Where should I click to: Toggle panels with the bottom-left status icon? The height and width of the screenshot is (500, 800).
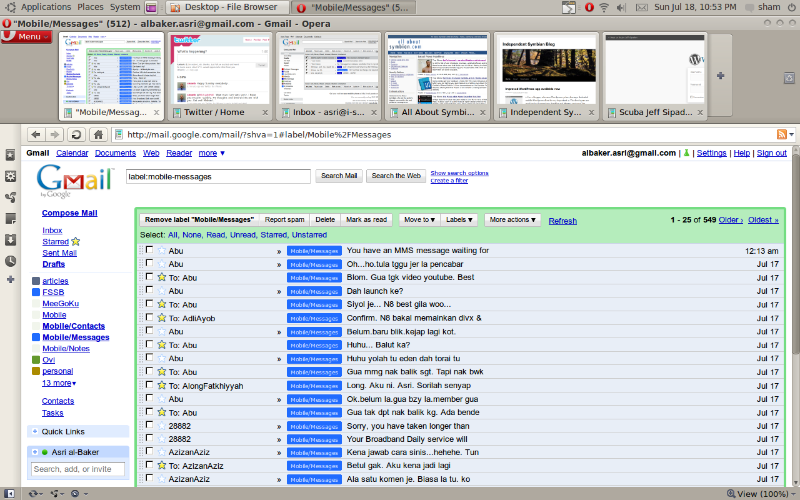9,493
